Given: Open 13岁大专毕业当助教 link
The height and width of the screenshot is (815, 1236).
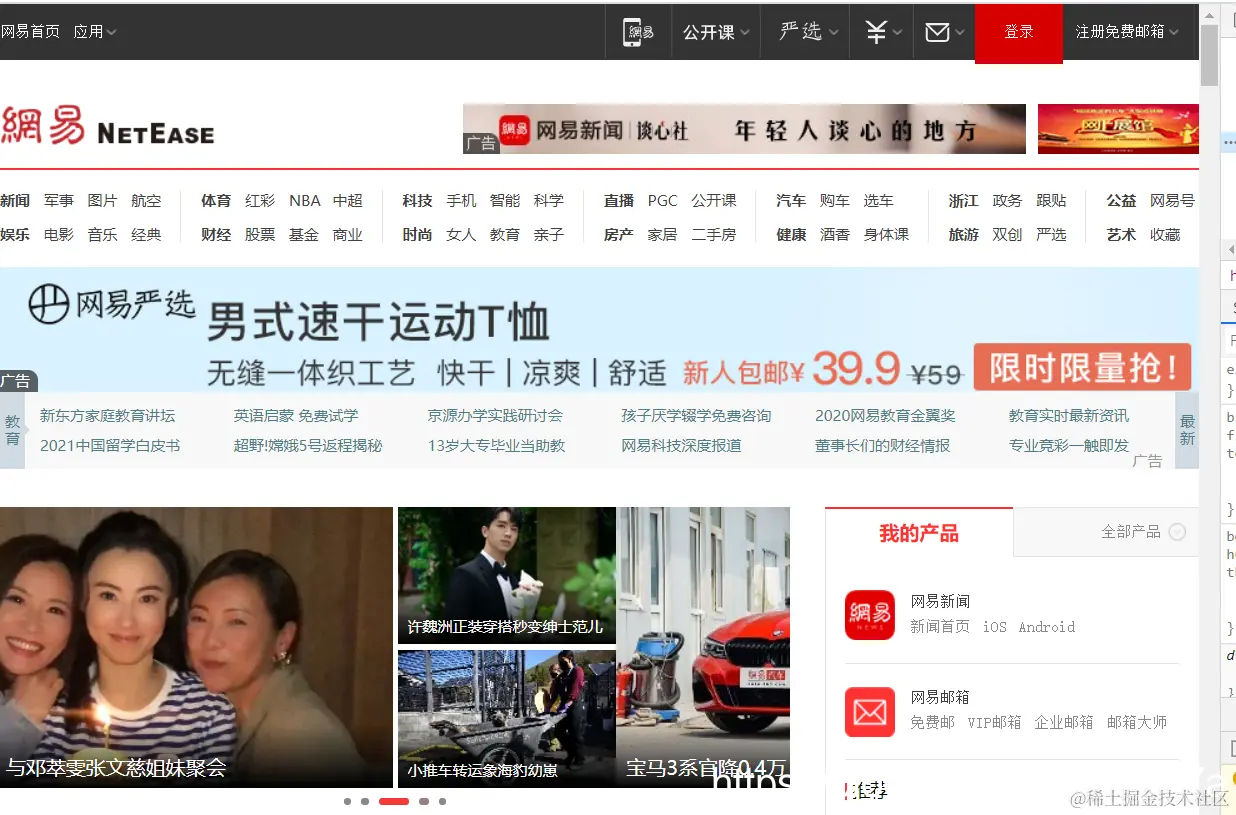Looking at the screenshot, I should tap(496, 446).
